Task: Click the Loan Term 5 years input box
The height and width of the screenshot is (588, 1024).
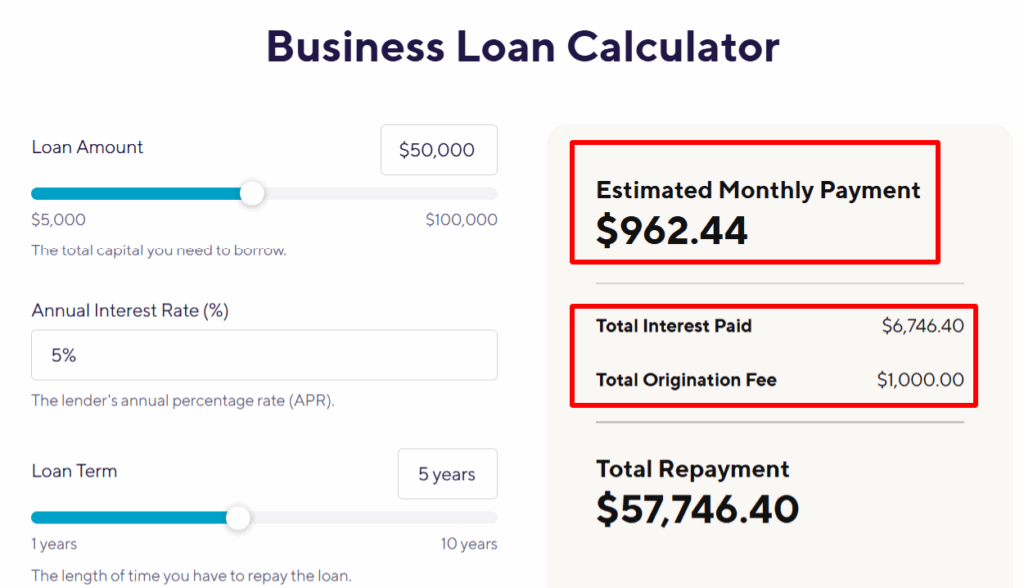Action: 447,474
